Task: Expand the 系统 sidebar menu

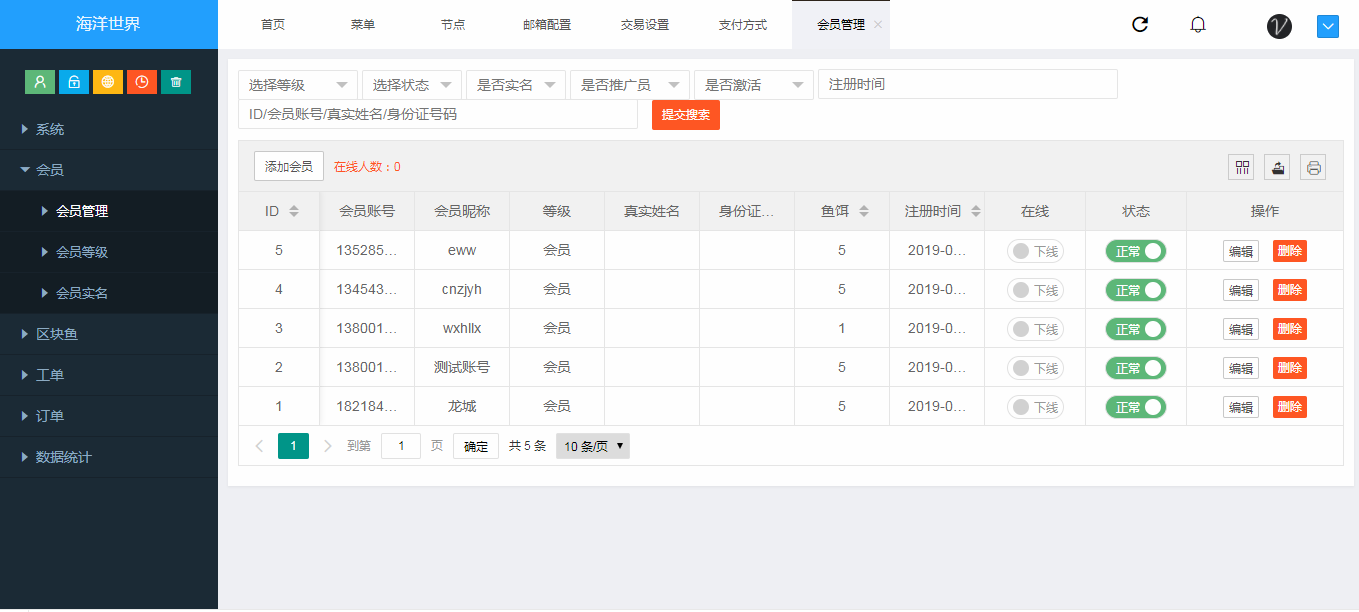Action: pyautogui.click(x=109, y=129)
